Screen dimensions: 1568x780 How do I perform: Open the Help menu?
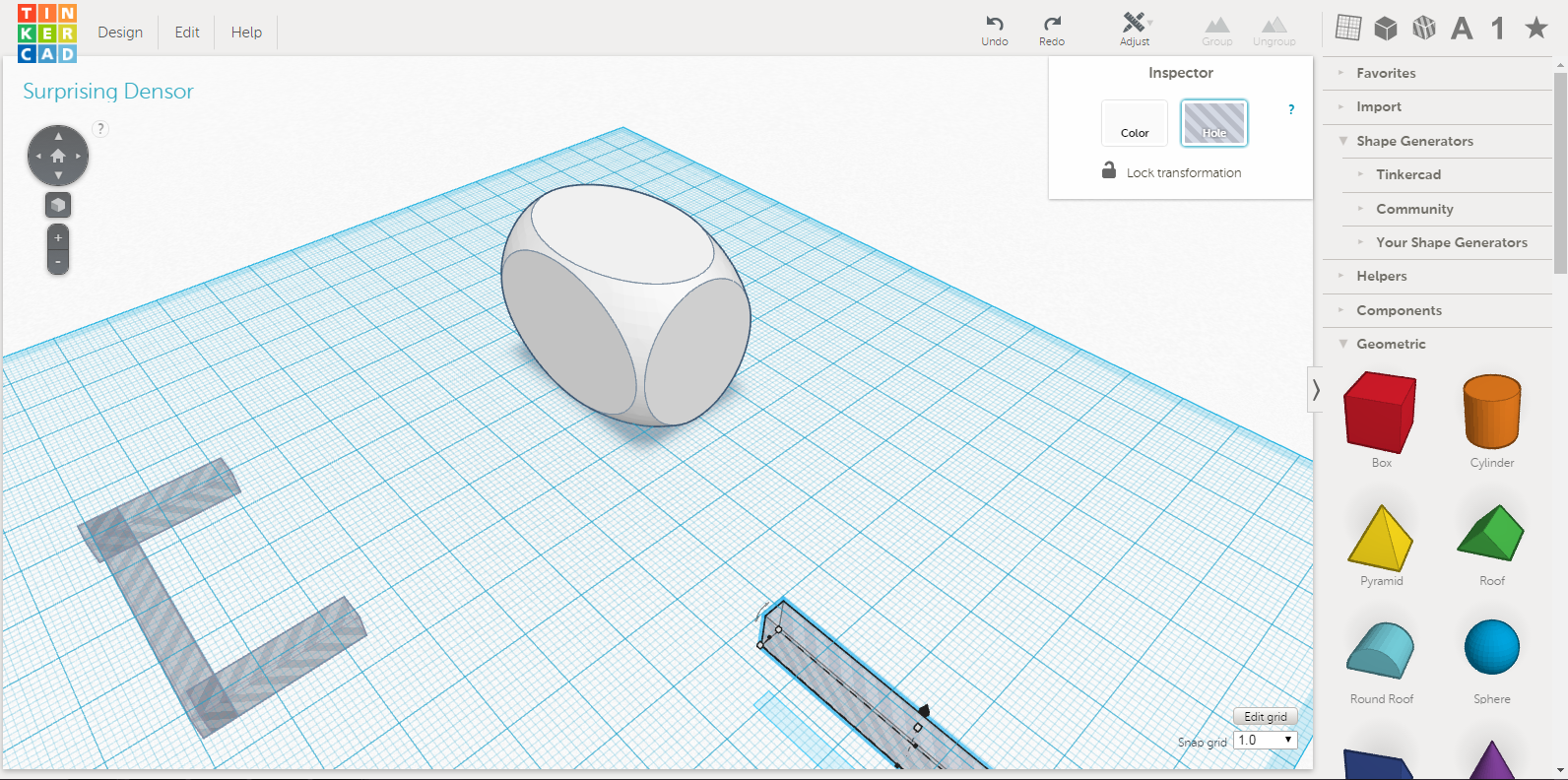pyautogui.click(x=246, y=32)
